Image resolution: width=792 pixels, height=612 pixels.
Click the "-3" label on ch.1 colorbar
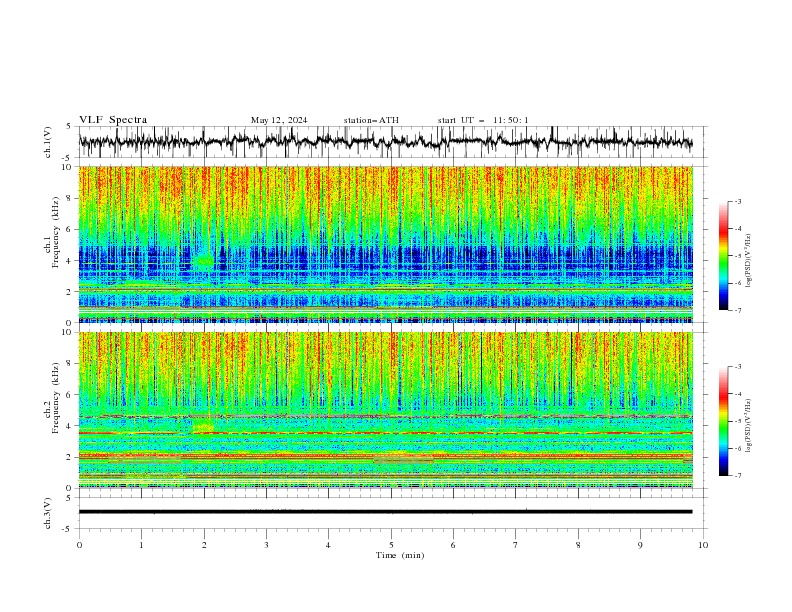click(x=738, y=201)
